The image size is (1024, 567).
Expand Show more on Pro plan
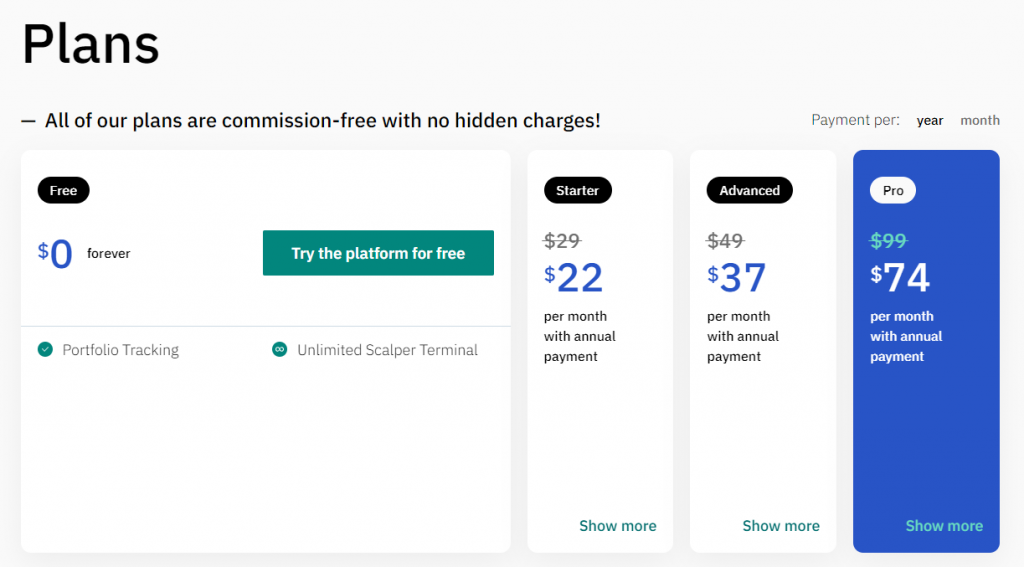[944, 526]
